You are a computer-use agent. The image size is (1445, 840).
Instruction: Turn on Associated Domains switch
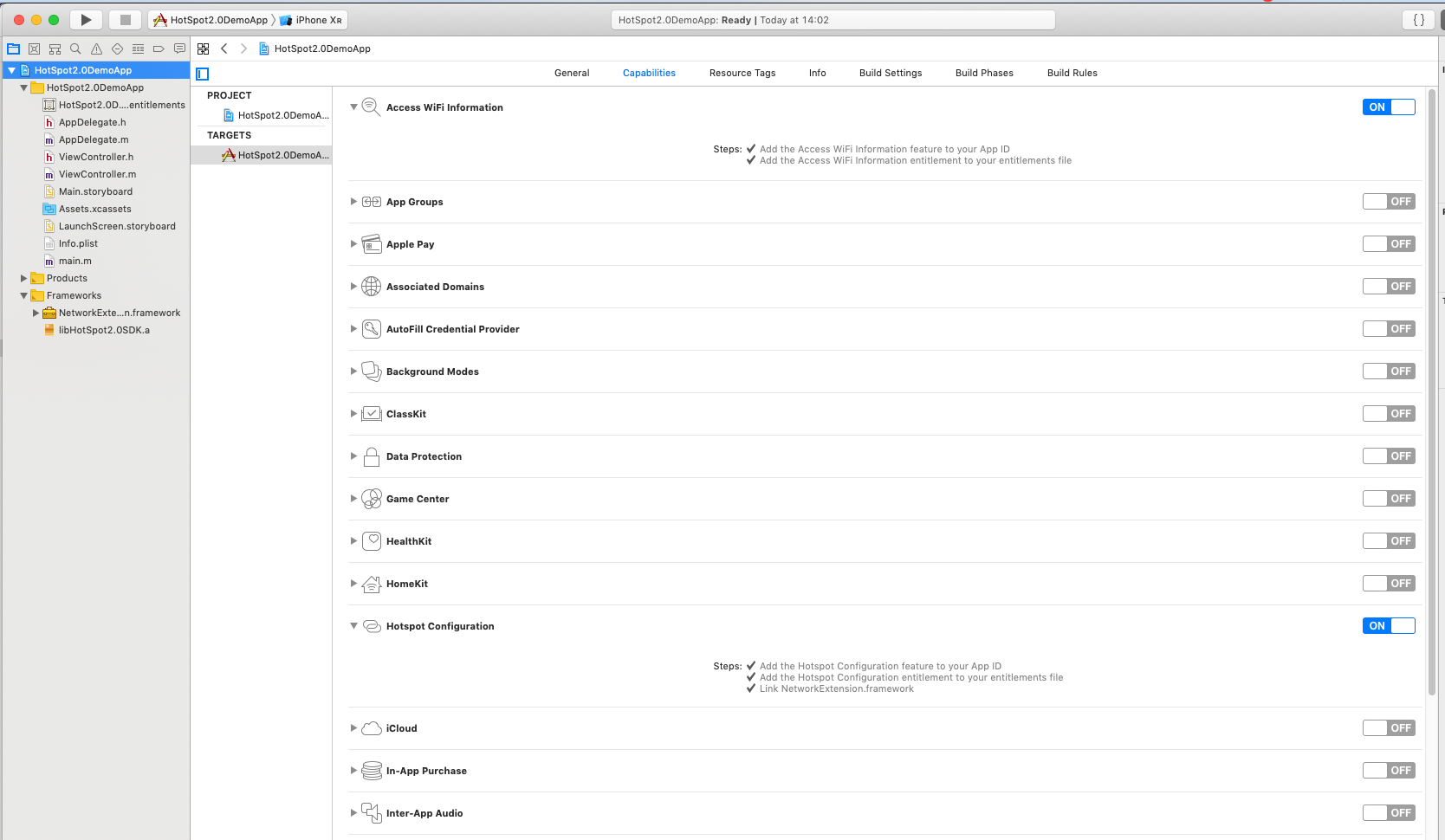[1389, 287]
